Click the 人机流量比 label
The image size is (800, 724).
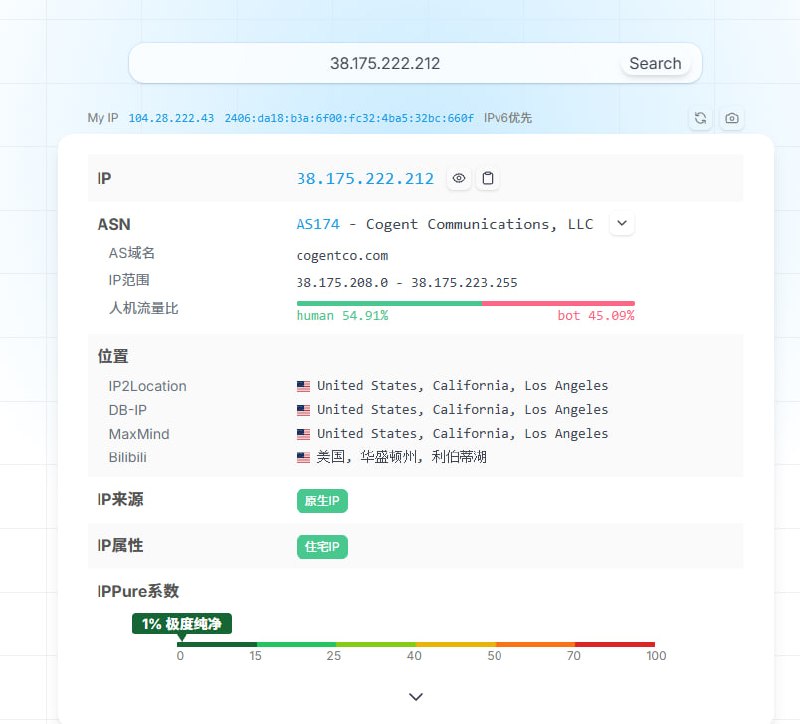point(143,308)
